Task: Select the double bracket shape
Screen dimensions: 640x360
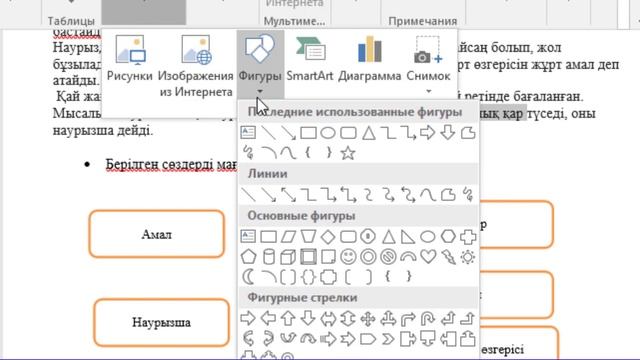Action: tap(288, 277)
